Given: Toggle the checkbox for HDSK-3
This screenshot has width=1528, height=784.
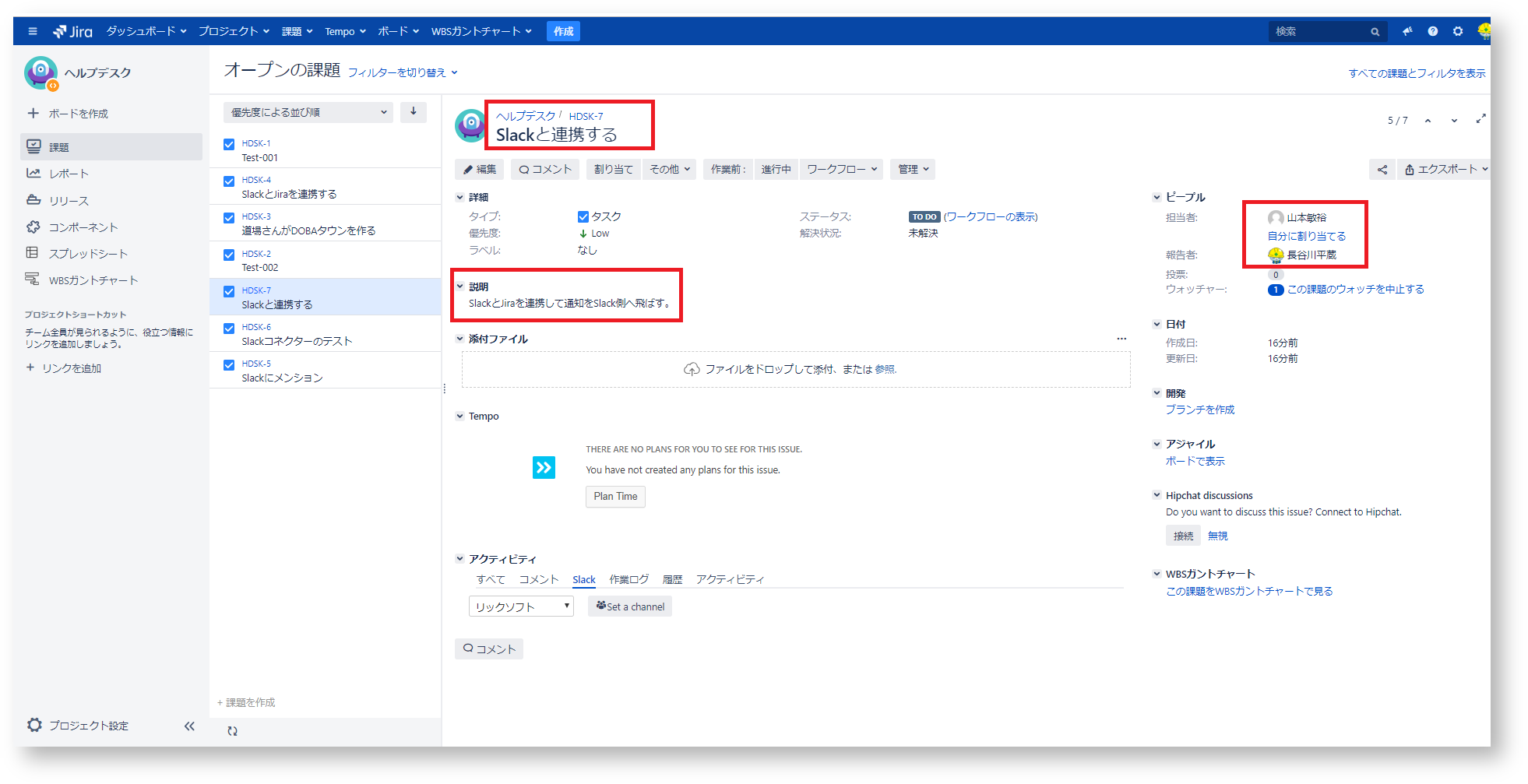Looking at the screenshot, I should [229, 218].
